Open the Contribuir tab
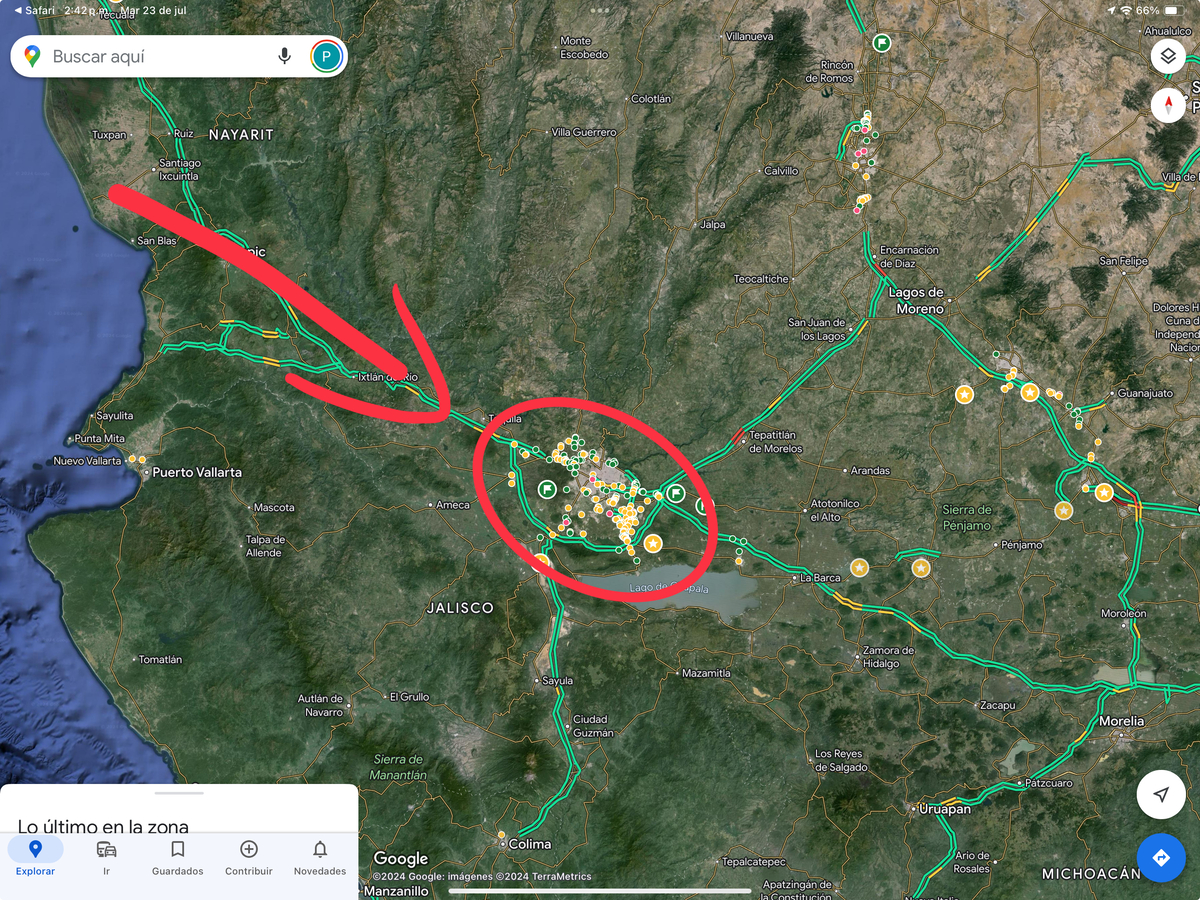Screen dimensions: 1200x900 click(249, 857)
